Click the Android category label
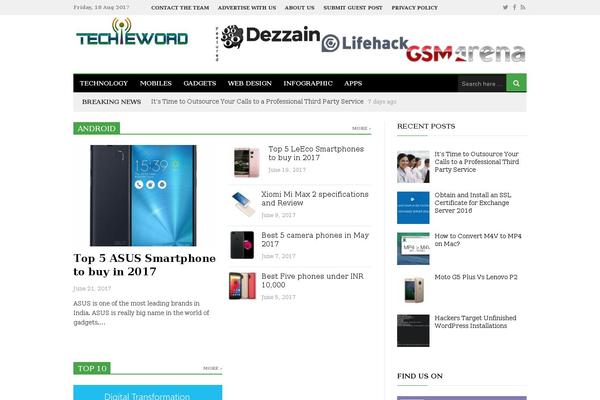 [96, 128]
